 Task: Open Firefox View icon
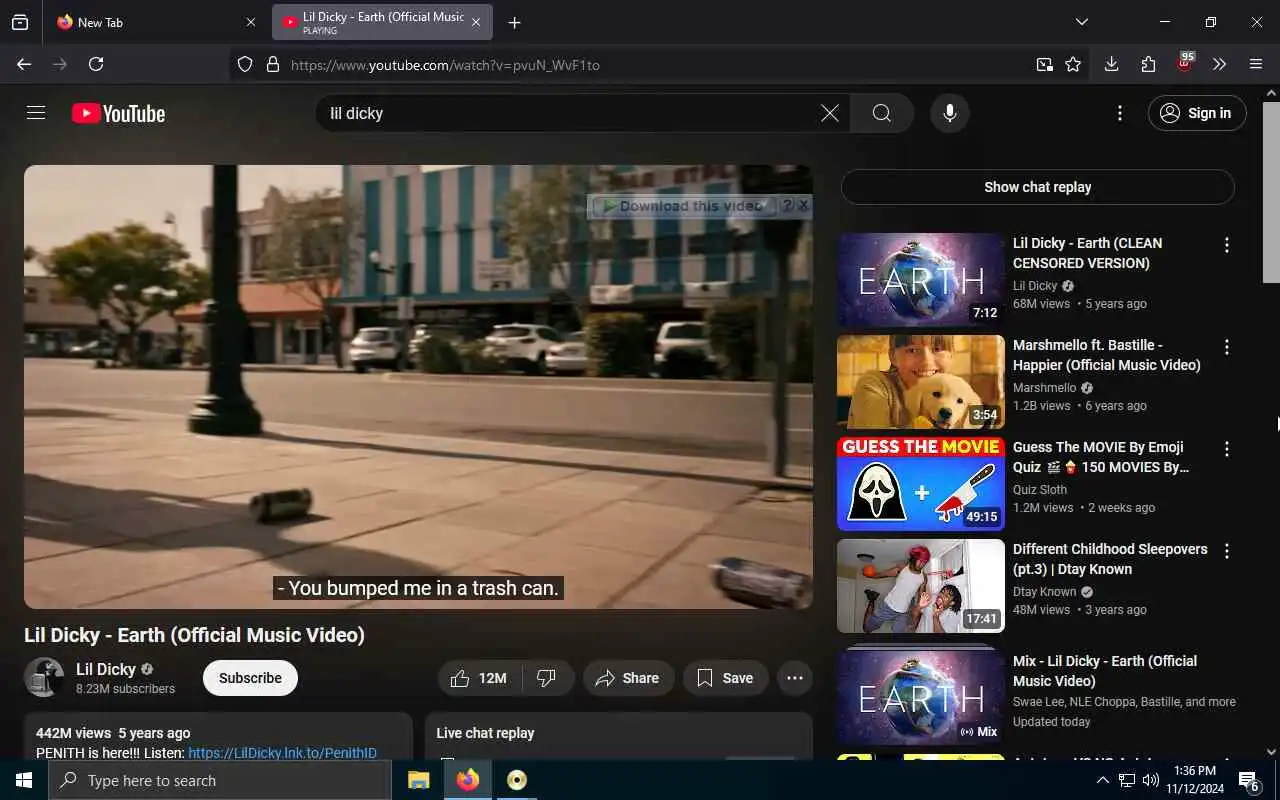20,22
